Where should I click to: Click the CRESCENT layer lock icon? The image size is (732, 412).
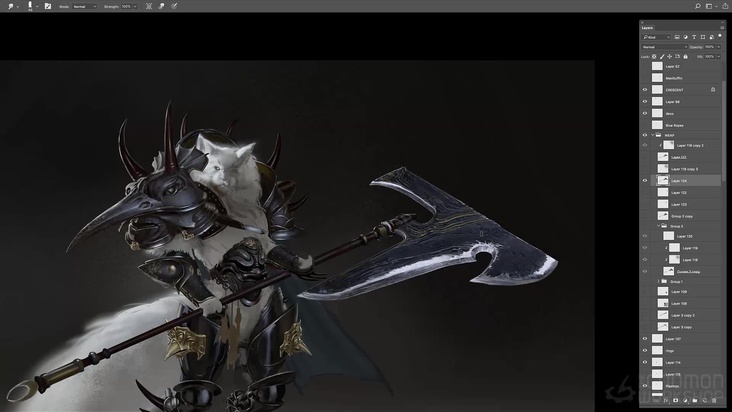(713, 90)
